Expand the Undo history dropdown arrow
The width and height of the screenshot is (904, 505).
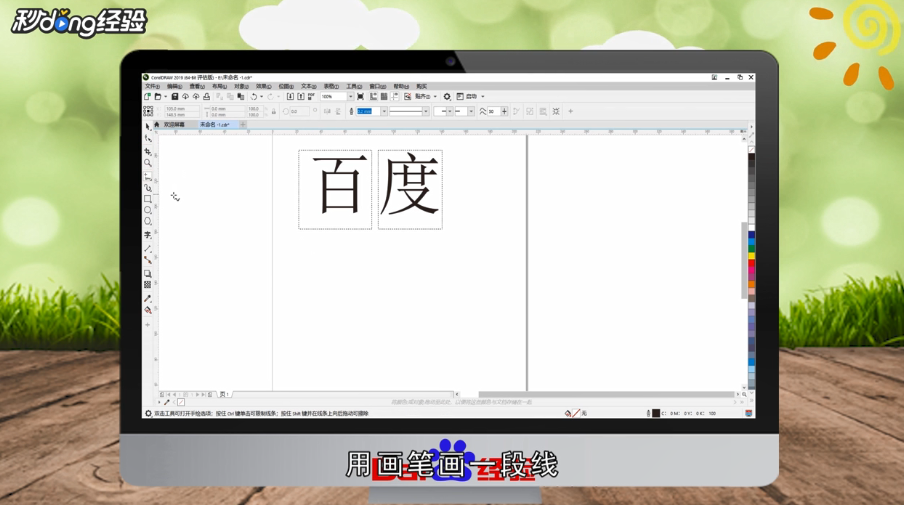(x=262, y=96)
